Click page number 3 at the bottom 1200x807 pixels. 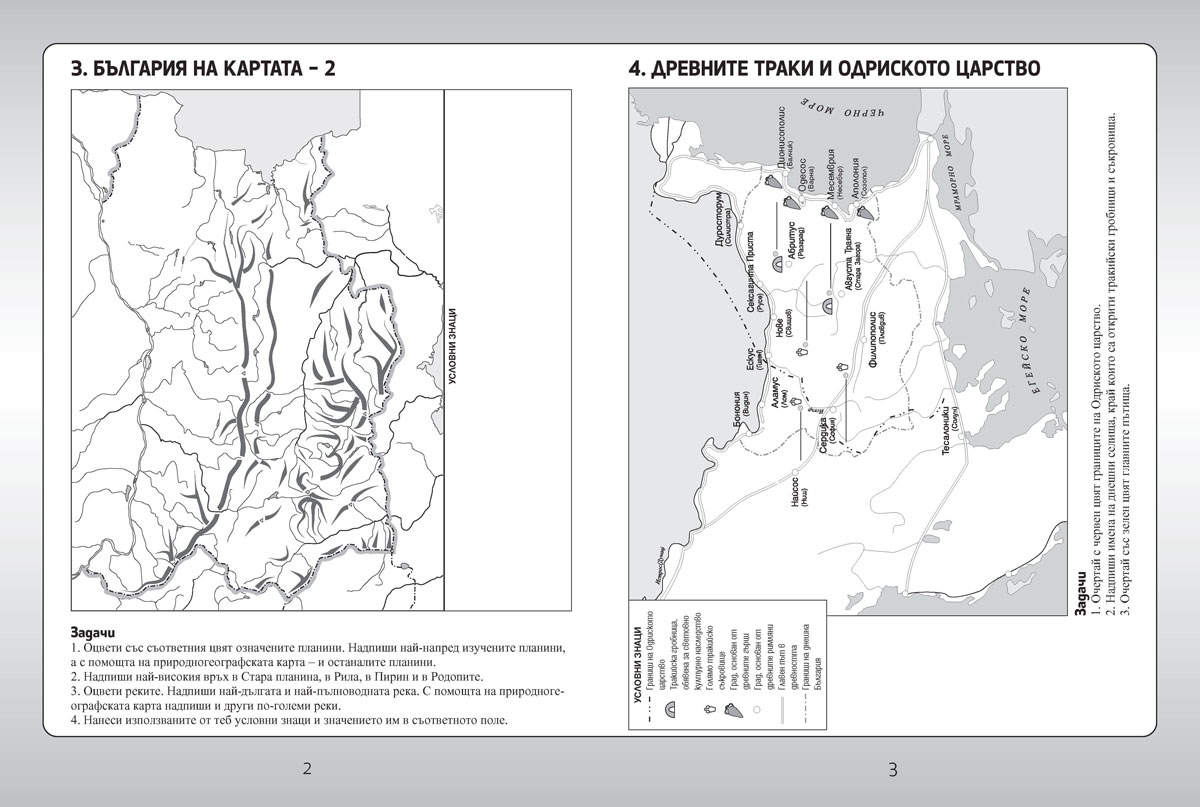tap(892, 769)
